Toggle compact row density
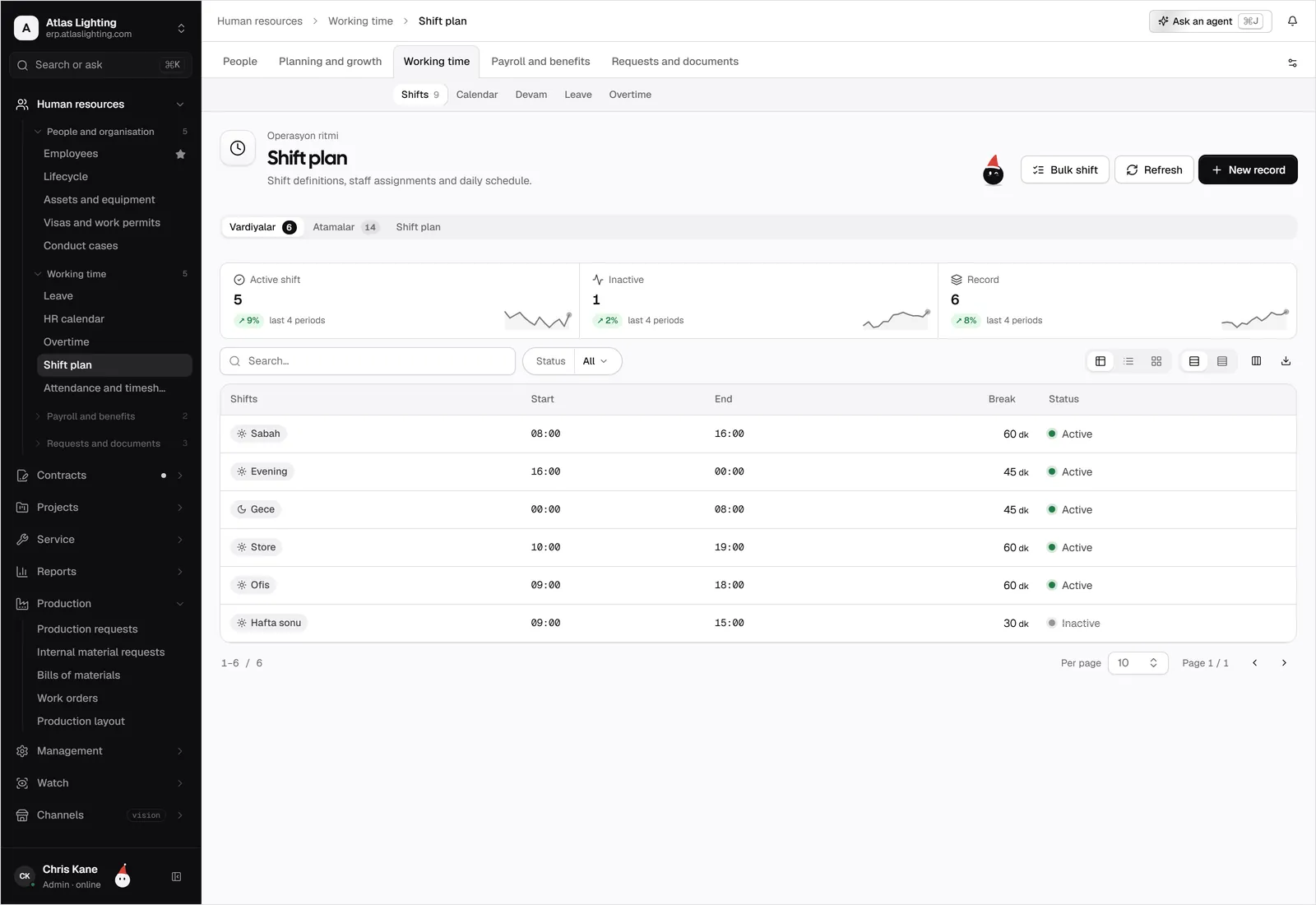This screenshot has width=1316, height=905. (x=1222, y=361)
